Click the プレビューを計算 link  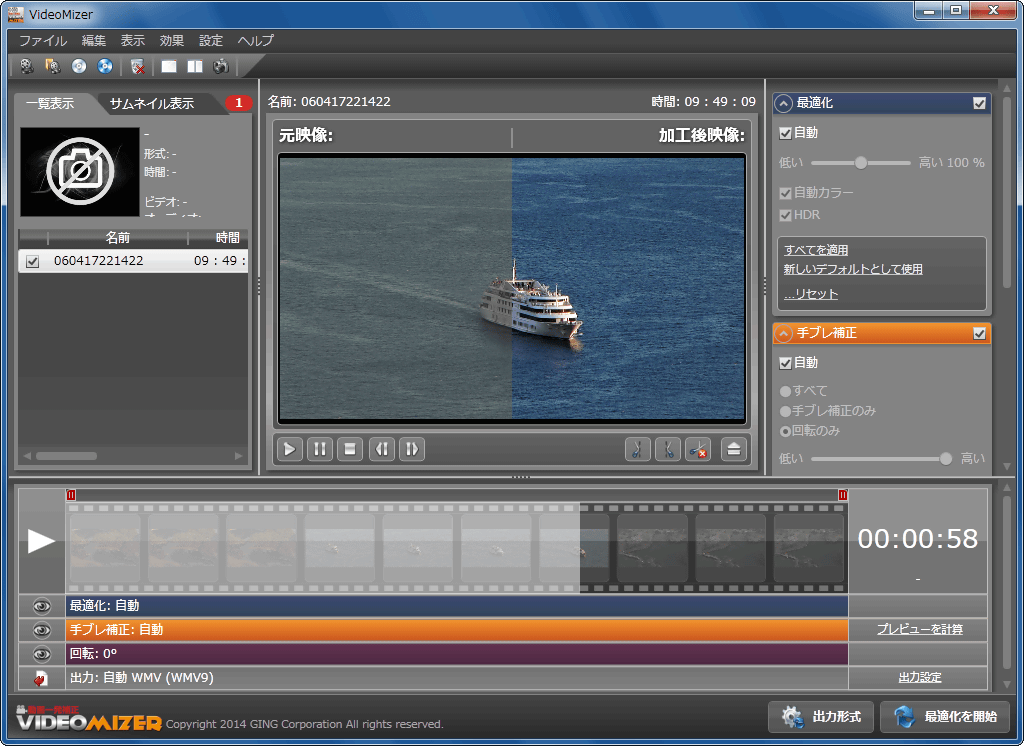click(920, 629)
